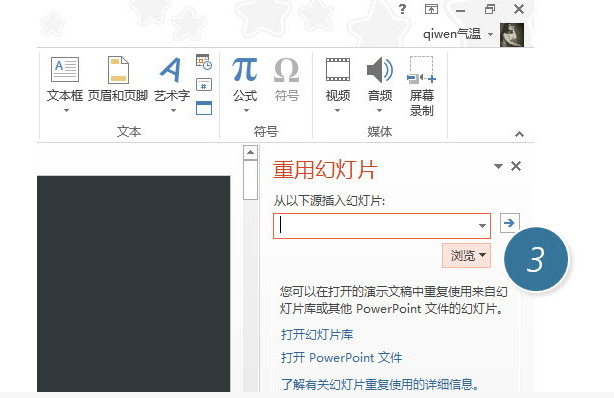Expand WordArt dropdown arrow
The image size is (614, 398).
173,110
